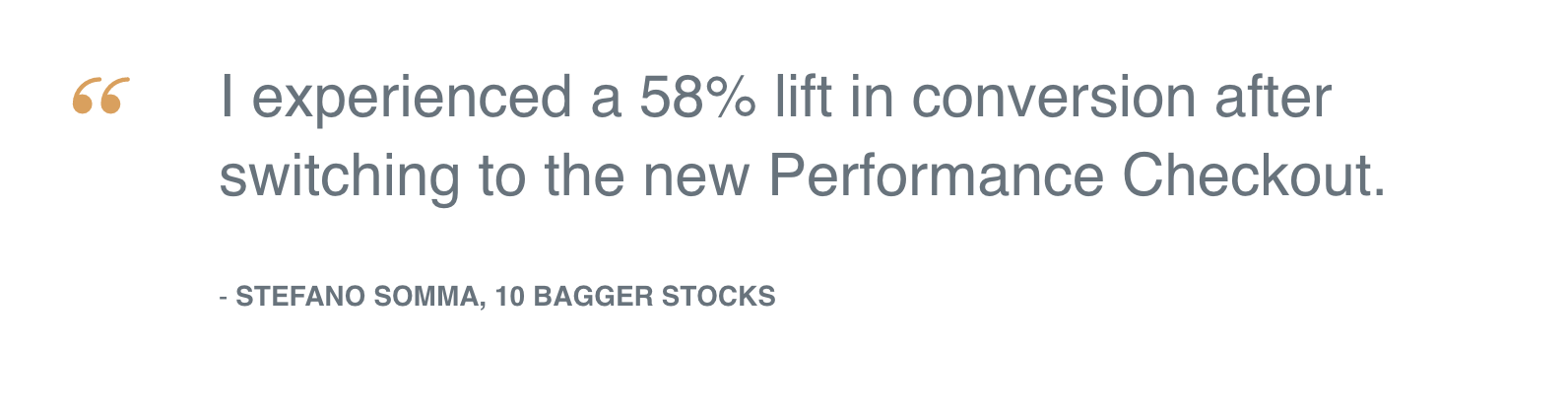Click the word "STOCKS" in the attribution
Viewport: 1568px width, 420px height.
[719, 297]
